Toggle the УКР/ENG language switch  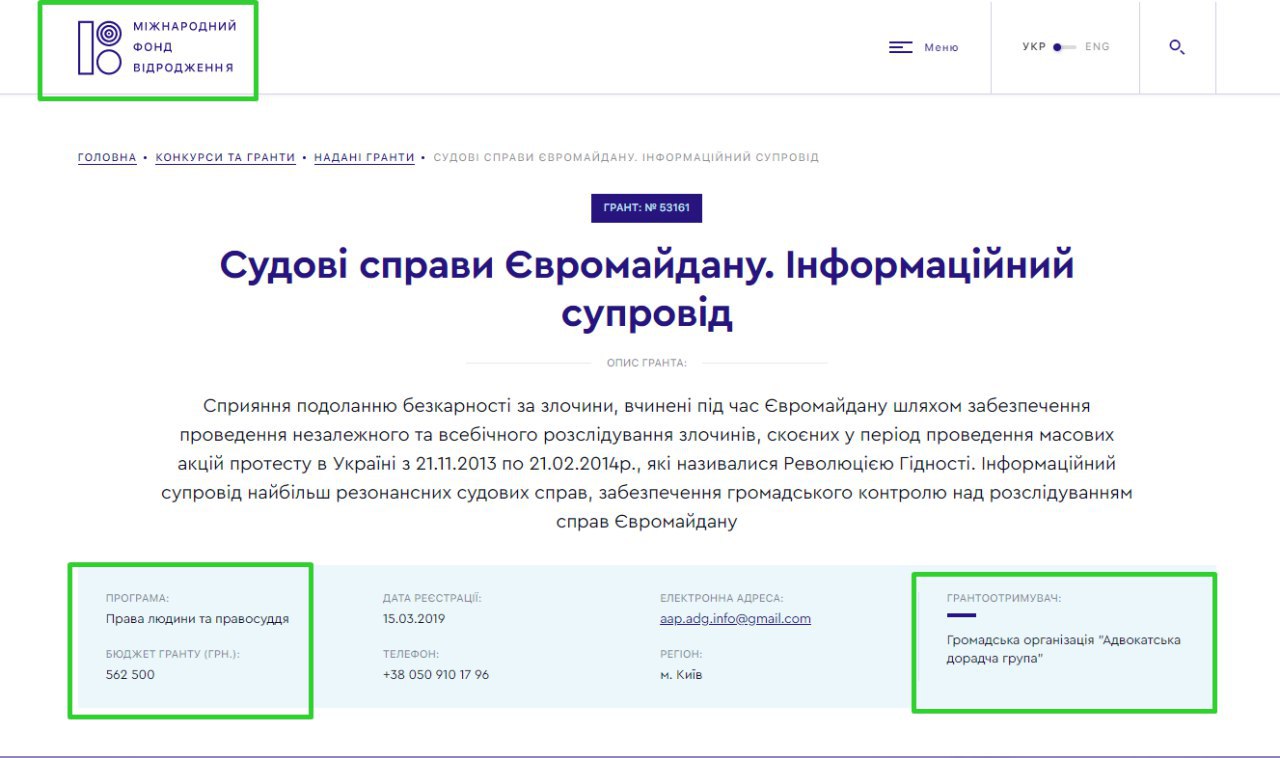(x=1065, y=47)
